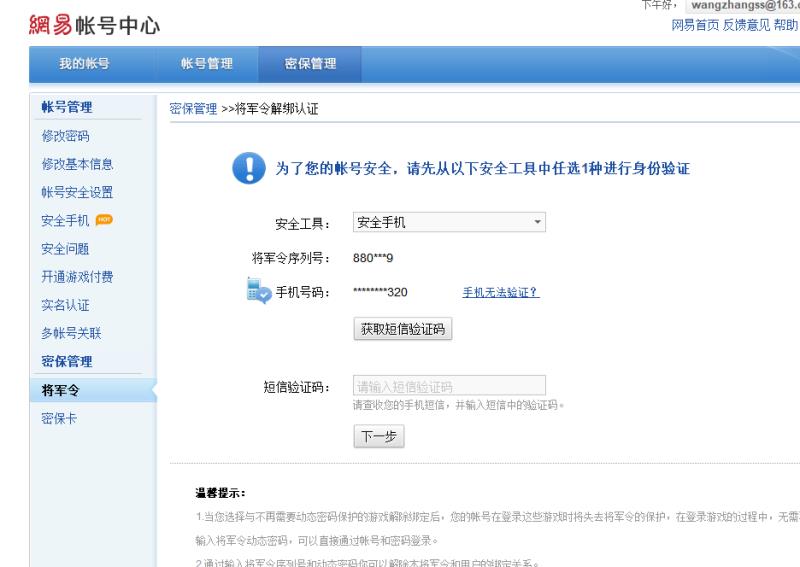Click 密保卡 in the sidebar

click(59, 418)
